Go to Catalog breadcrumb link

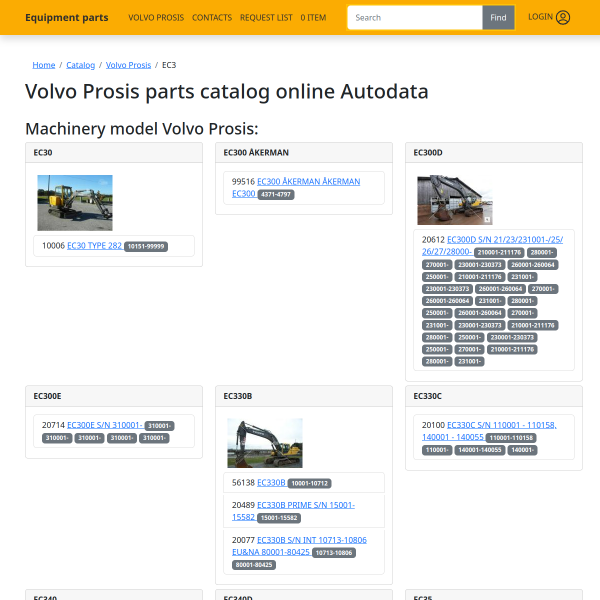pos(80,65)
